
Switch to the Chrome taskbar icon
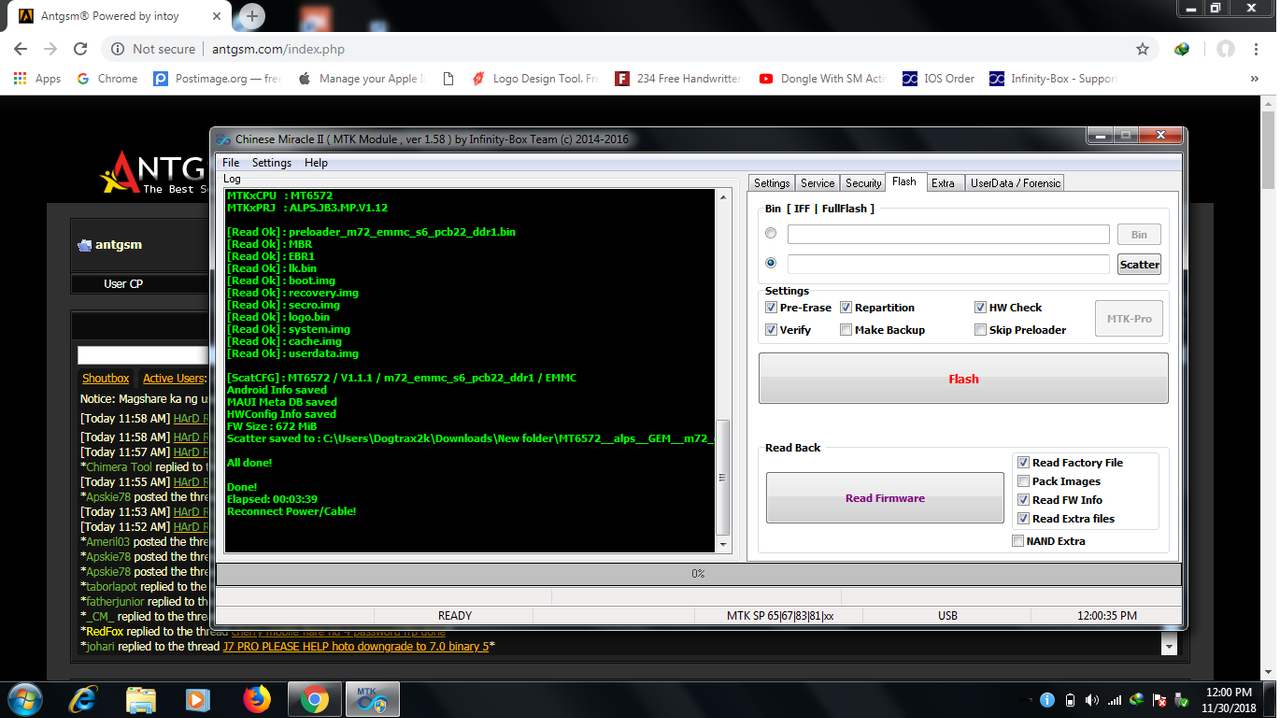[x=315, y=699]
